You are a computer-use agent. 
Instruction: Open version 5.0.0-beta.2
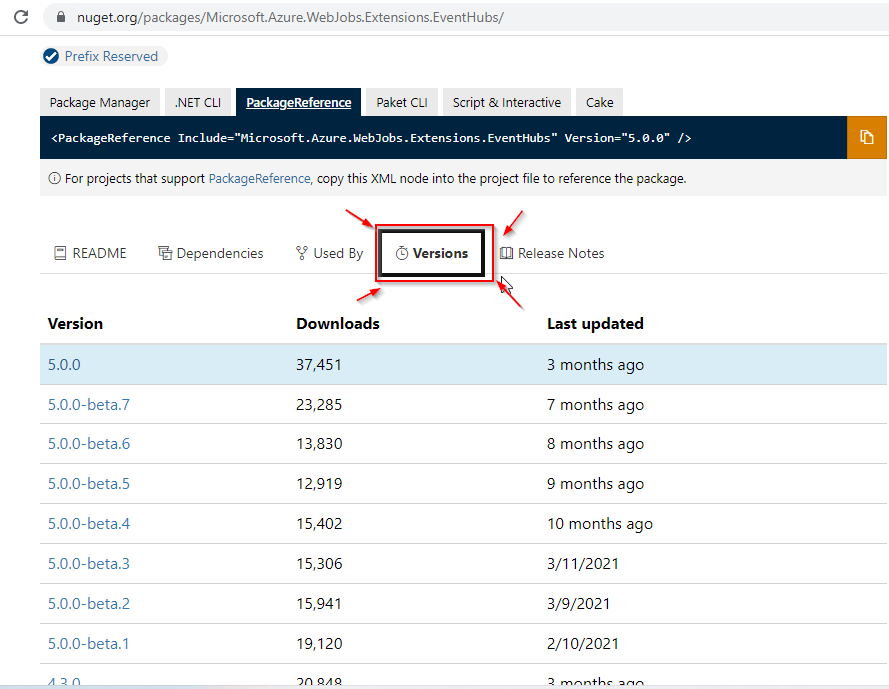(89, 603)
